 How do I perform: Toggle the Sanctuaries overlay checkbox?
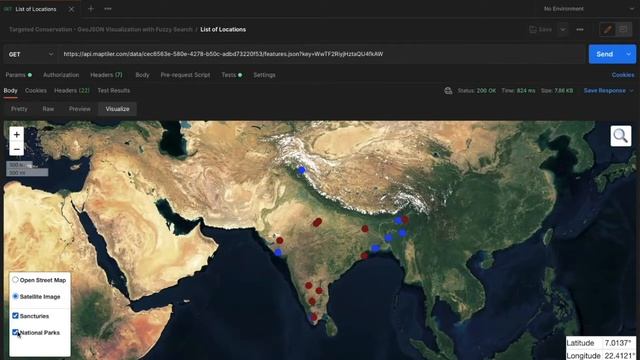(15, 316)
